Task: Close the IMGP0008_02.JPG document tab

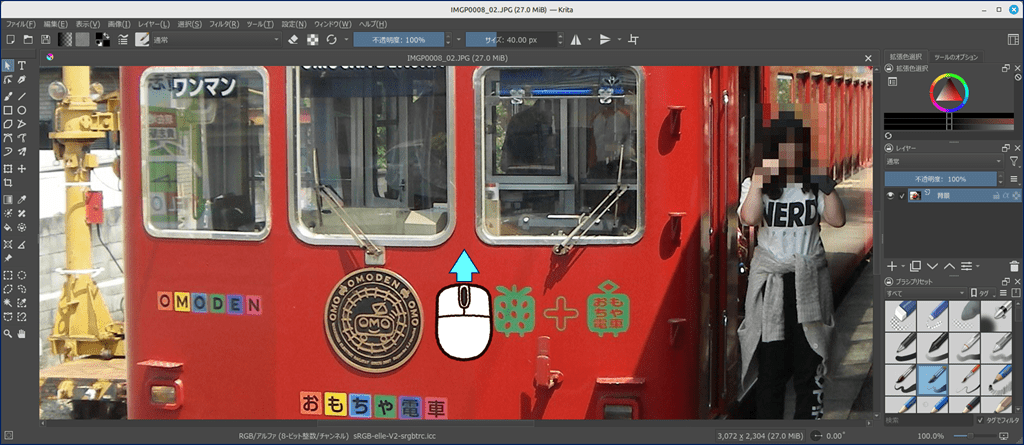Action: coord(868,58)
